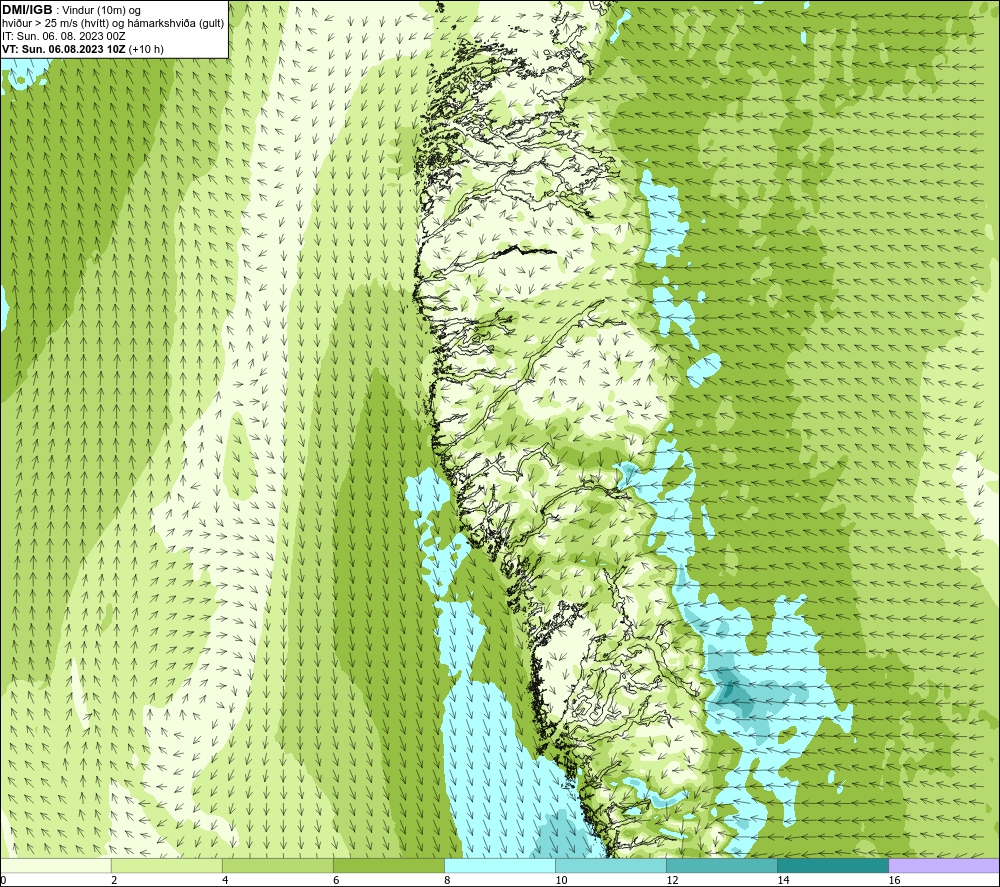
Task: Click the 6–8 m/s dark green swatch
Action: tap(388, 866)
